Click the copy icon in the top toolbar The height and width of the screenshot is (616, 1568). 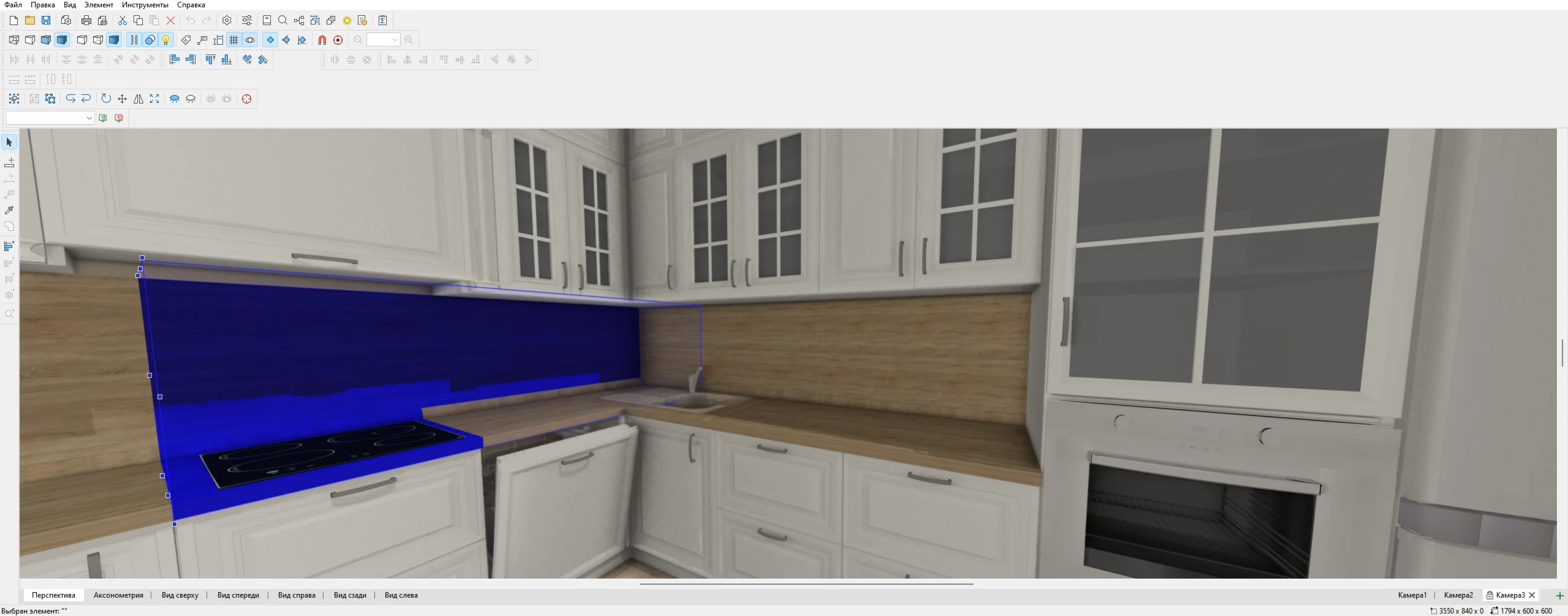click(138, 20)
